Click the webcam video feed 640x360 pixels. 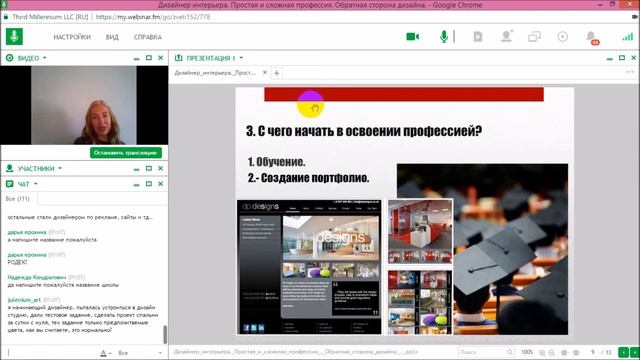click(84, 105)
